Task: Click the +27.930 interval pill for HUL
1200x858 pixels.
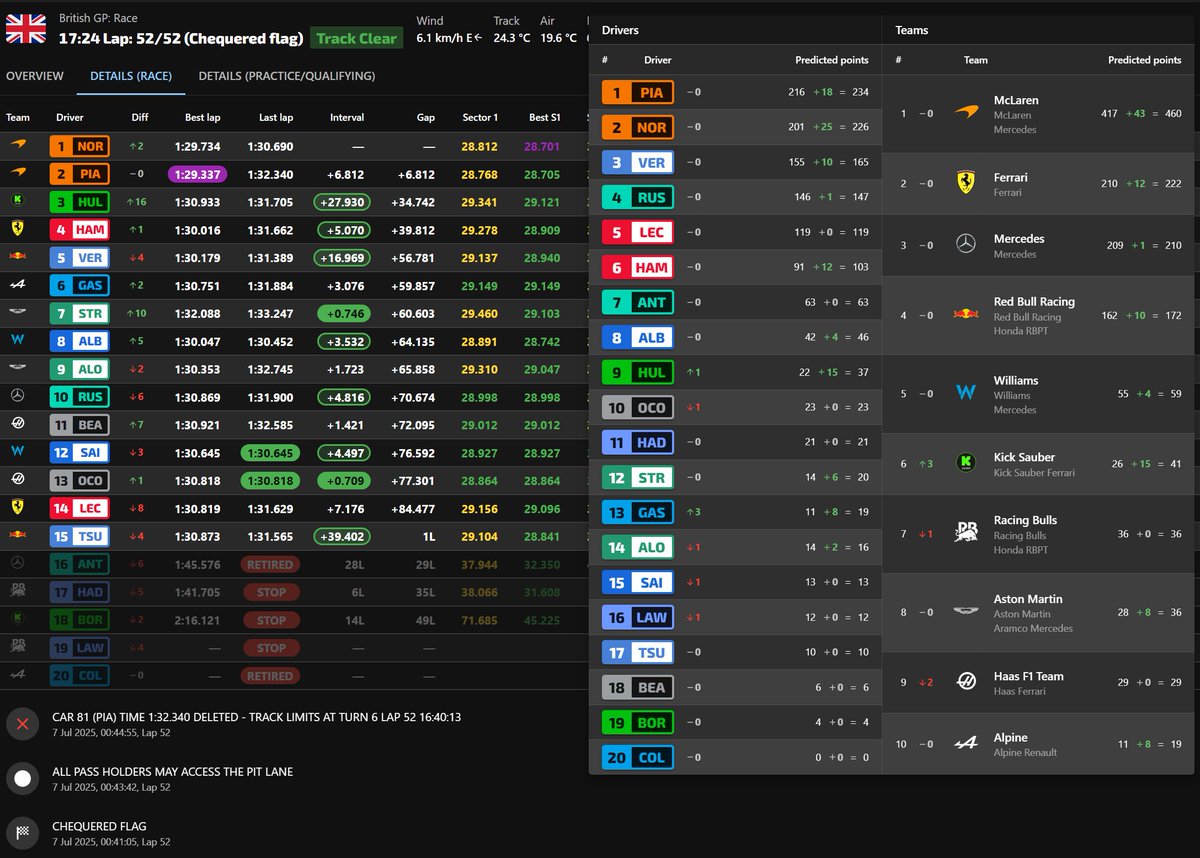Action: pos(340,203)
